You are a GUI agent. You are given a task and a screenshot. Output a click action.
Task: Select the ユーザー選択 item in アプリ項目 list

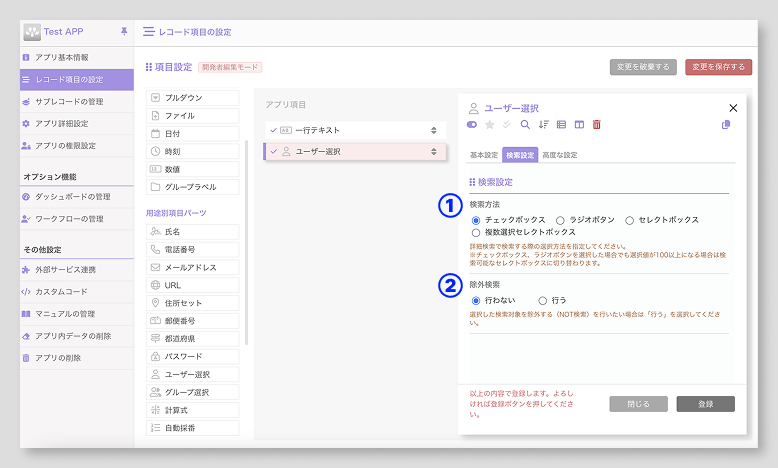click(355, 151)
